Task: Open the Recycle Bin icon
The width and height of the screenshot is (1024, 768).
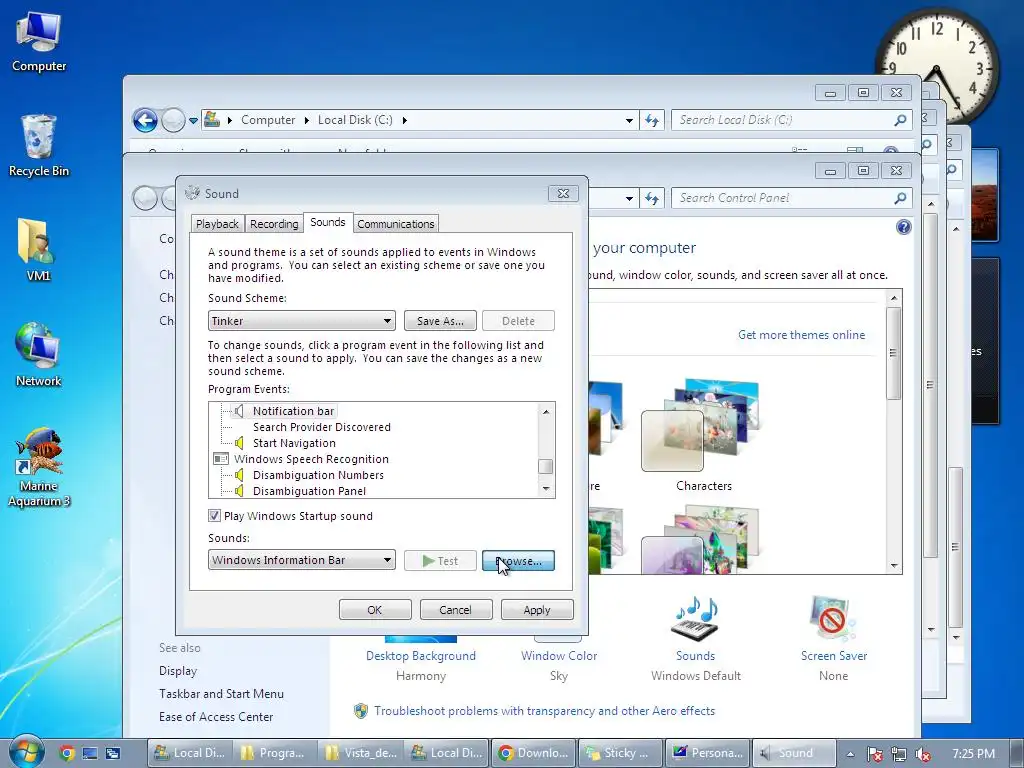Action: point(39,146)
